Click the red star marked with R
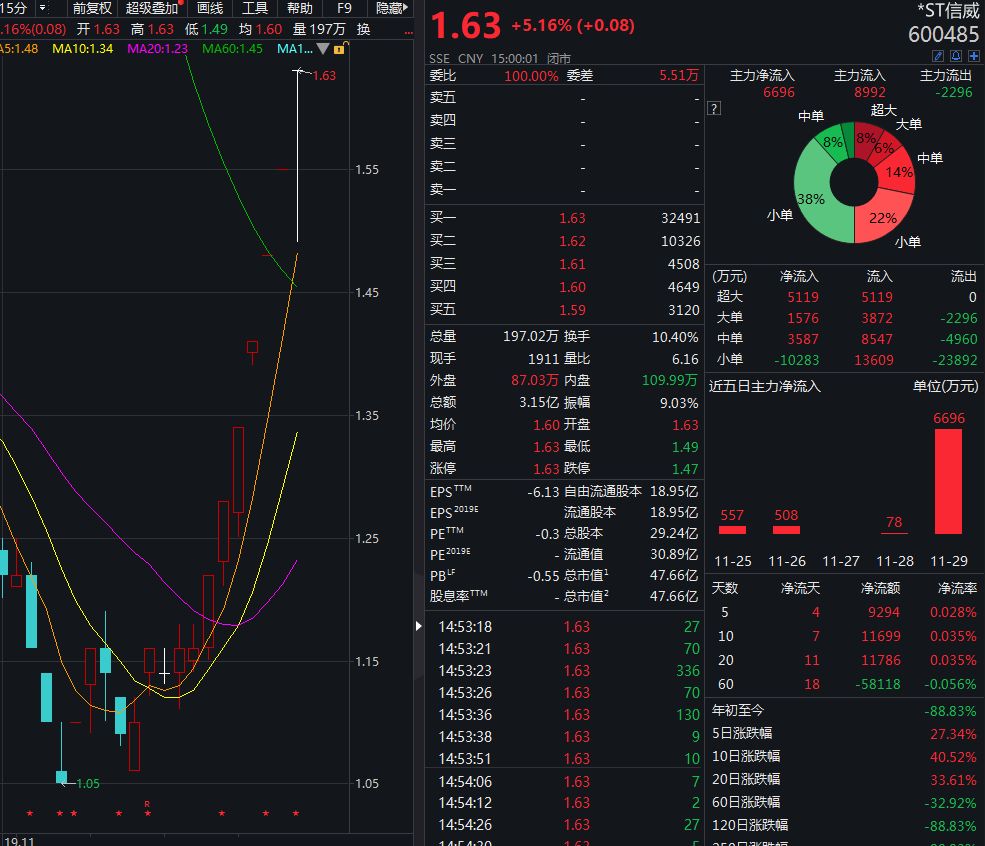 (147, 811)
